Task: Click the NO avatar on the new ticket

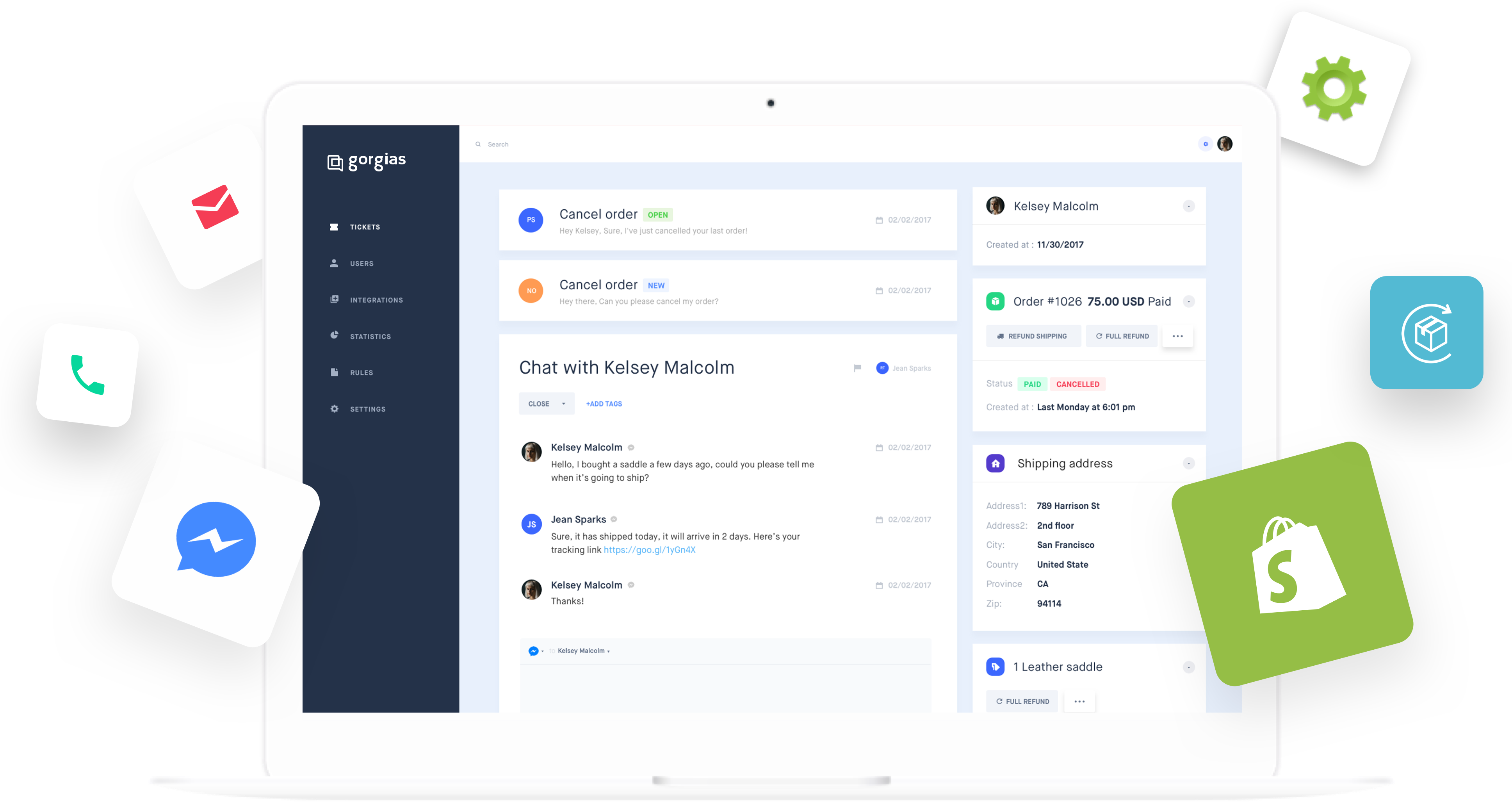Action: (531, 291)
